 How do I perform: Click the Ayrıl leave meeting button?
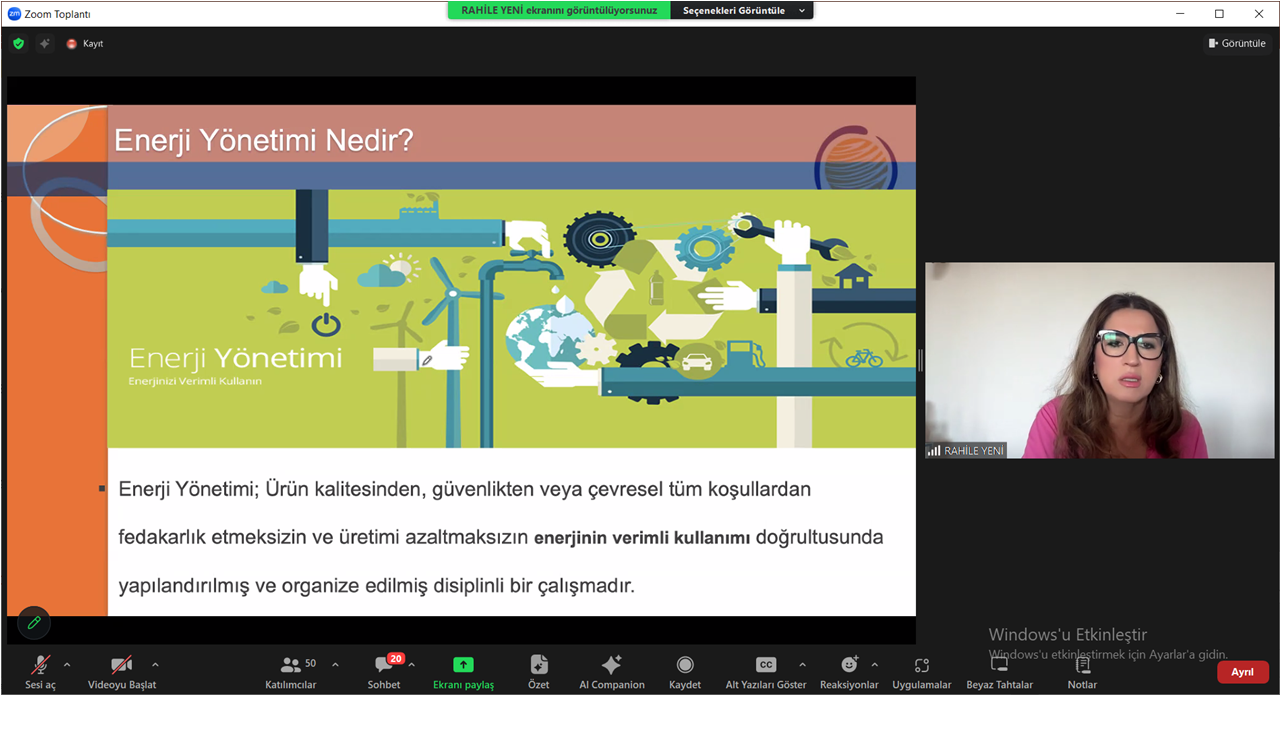[x=1242, y=672]
